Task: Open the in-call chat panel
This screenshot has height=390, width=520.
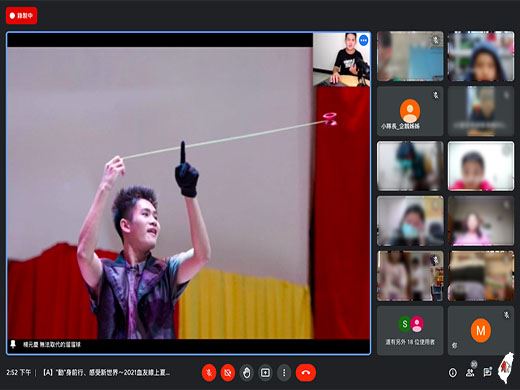Action: (487, 372)
